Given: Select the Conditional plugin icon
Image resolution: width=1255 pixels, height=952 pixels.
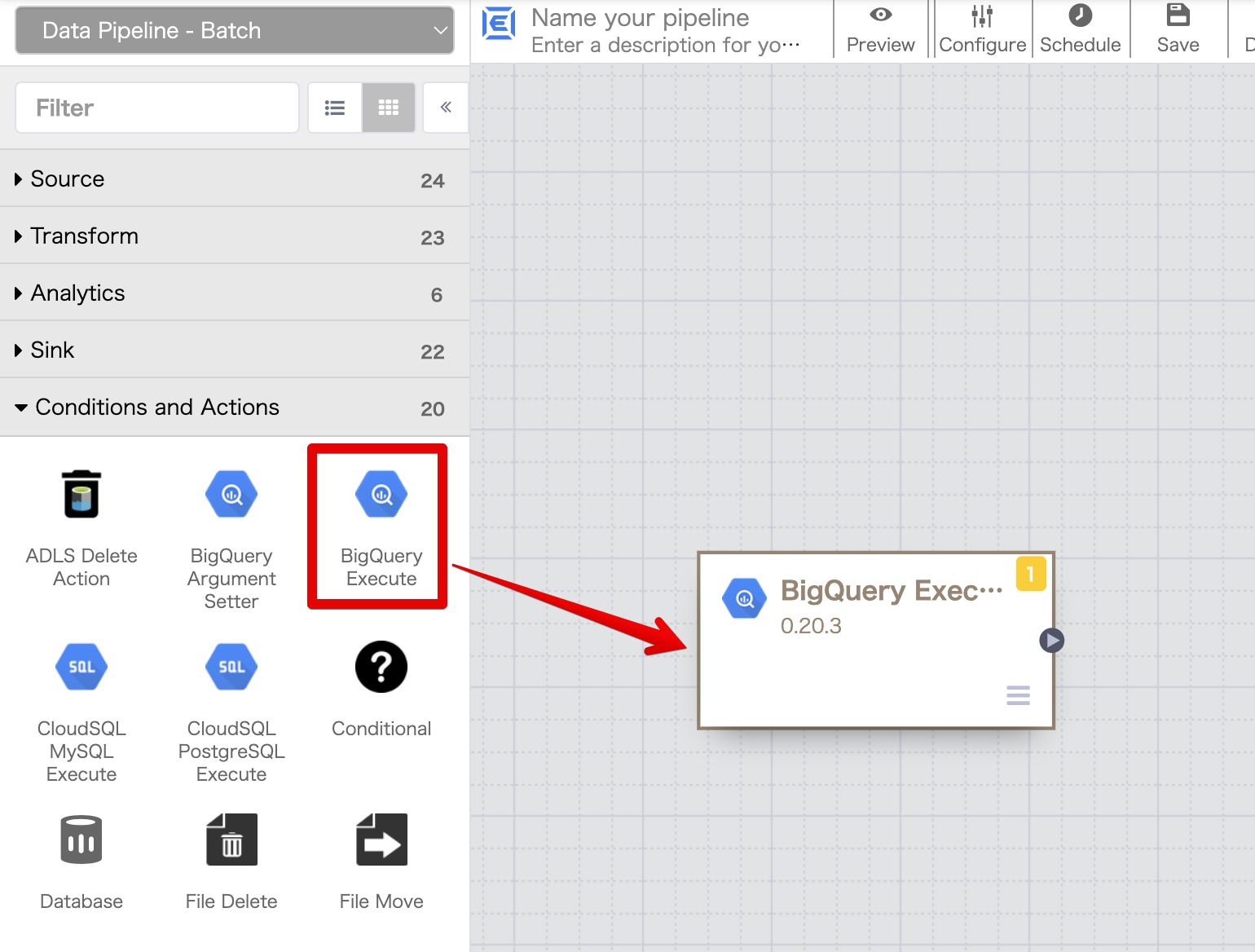Looking at the screenshot, I should 381,668.
